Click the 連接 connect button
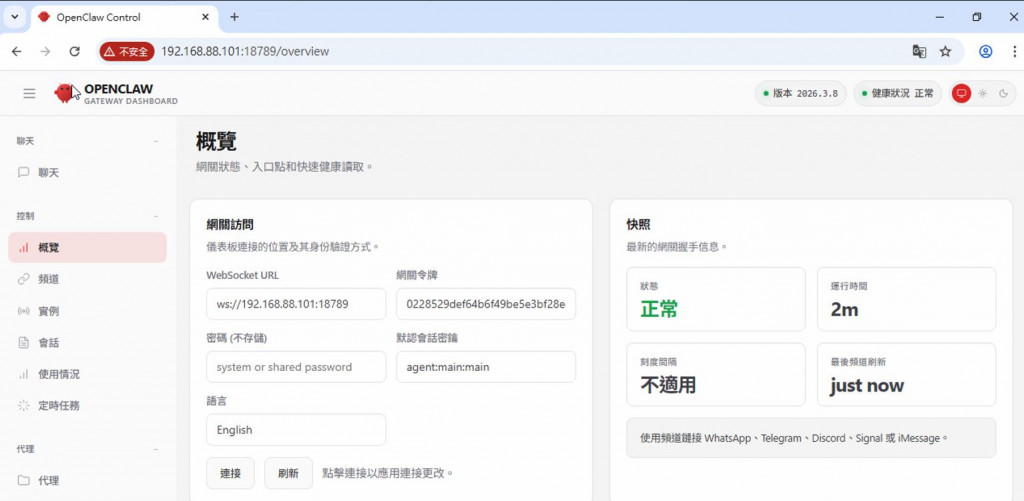 tap(231, 473)
